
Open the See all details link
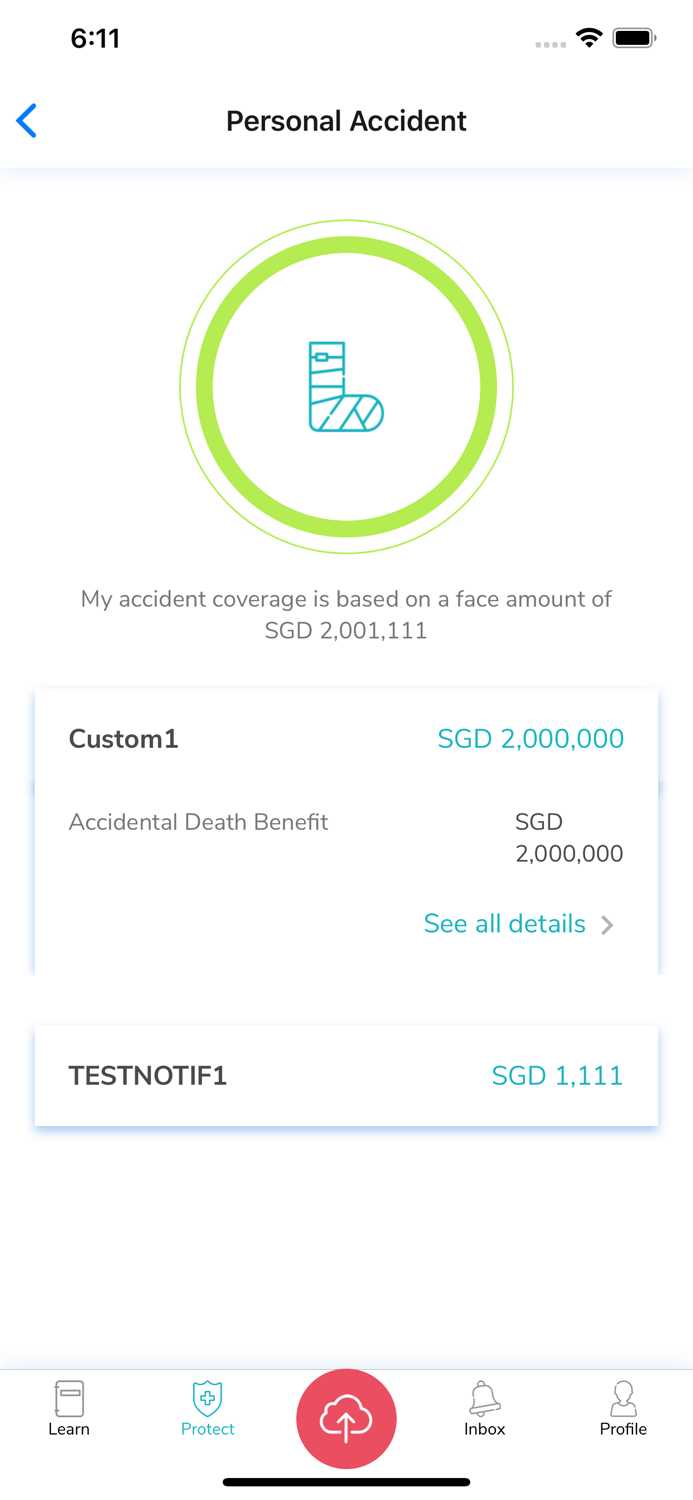(504, 924)
